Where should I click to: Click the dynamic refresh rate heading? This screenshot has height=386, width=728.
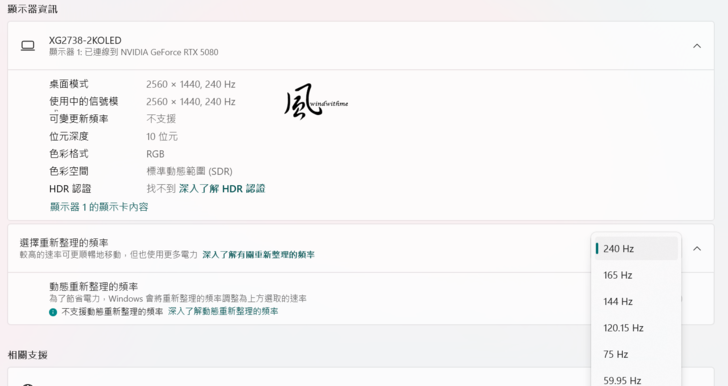(94, 287)
